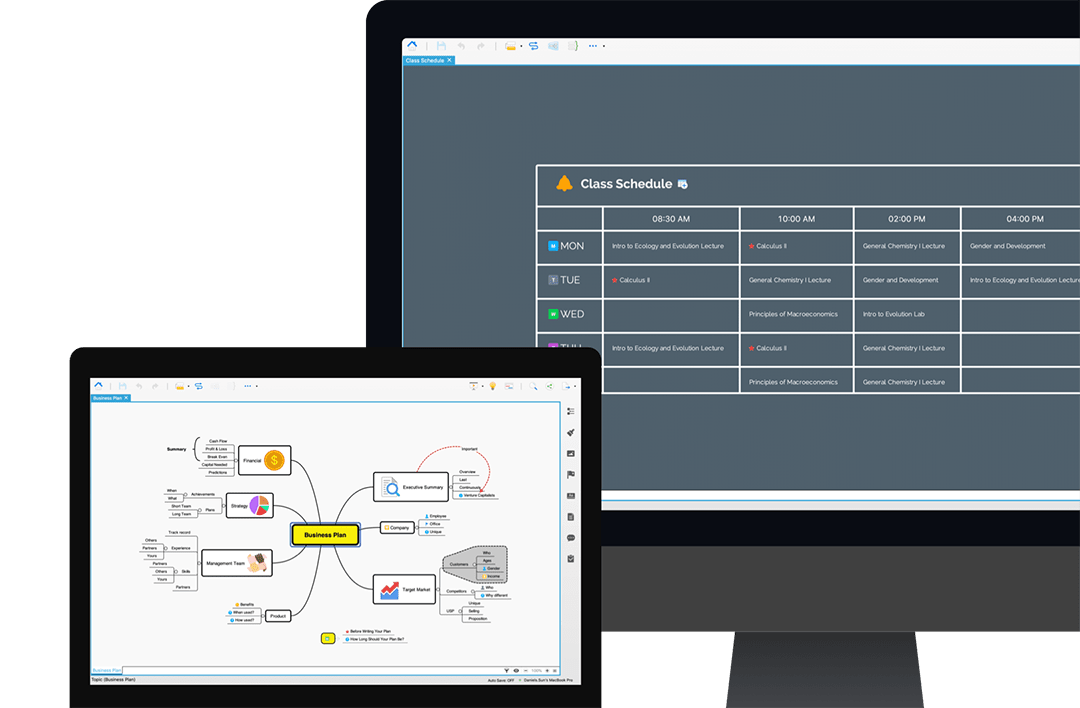
Task: Click the Home icon in Business Plan toolbar
Action: 98,385
